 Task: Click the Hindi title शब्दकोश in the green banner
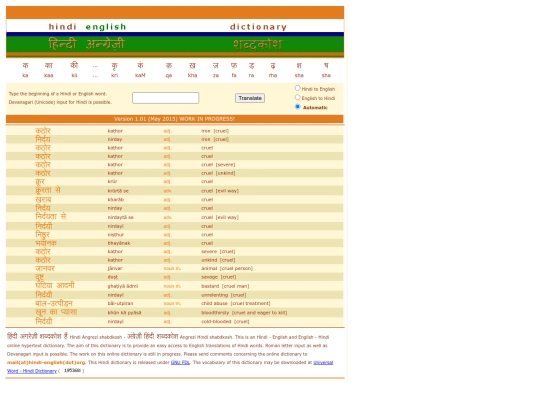(x=258, y=44)
